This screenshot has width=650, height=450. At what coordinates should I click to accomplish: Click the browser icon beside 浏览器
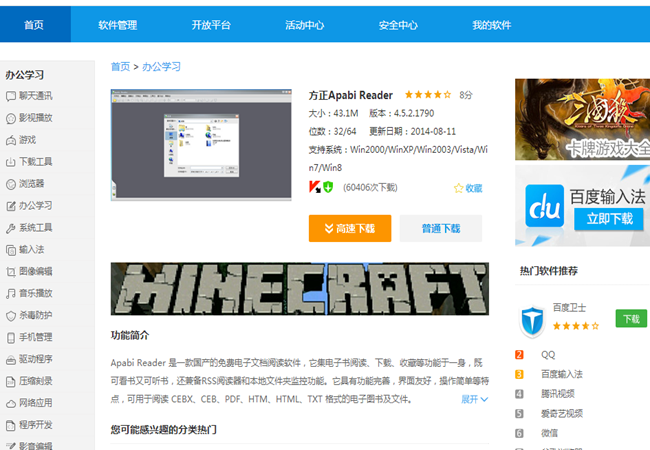coord(11,184)
